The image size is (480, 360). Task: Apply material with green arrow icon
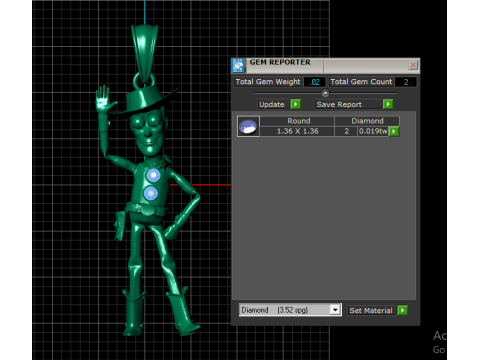coord(402,311)
